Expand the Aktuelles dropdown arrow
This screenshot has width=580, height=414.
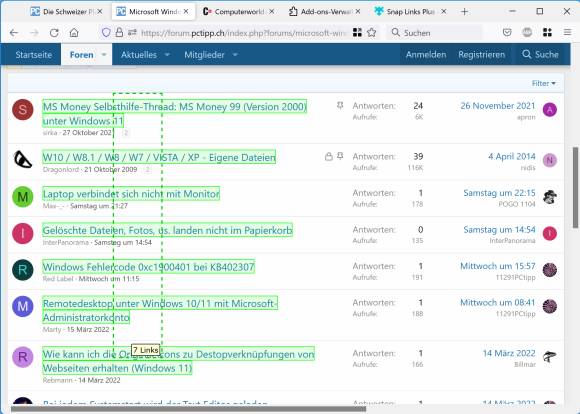click(x=167, y=54)
